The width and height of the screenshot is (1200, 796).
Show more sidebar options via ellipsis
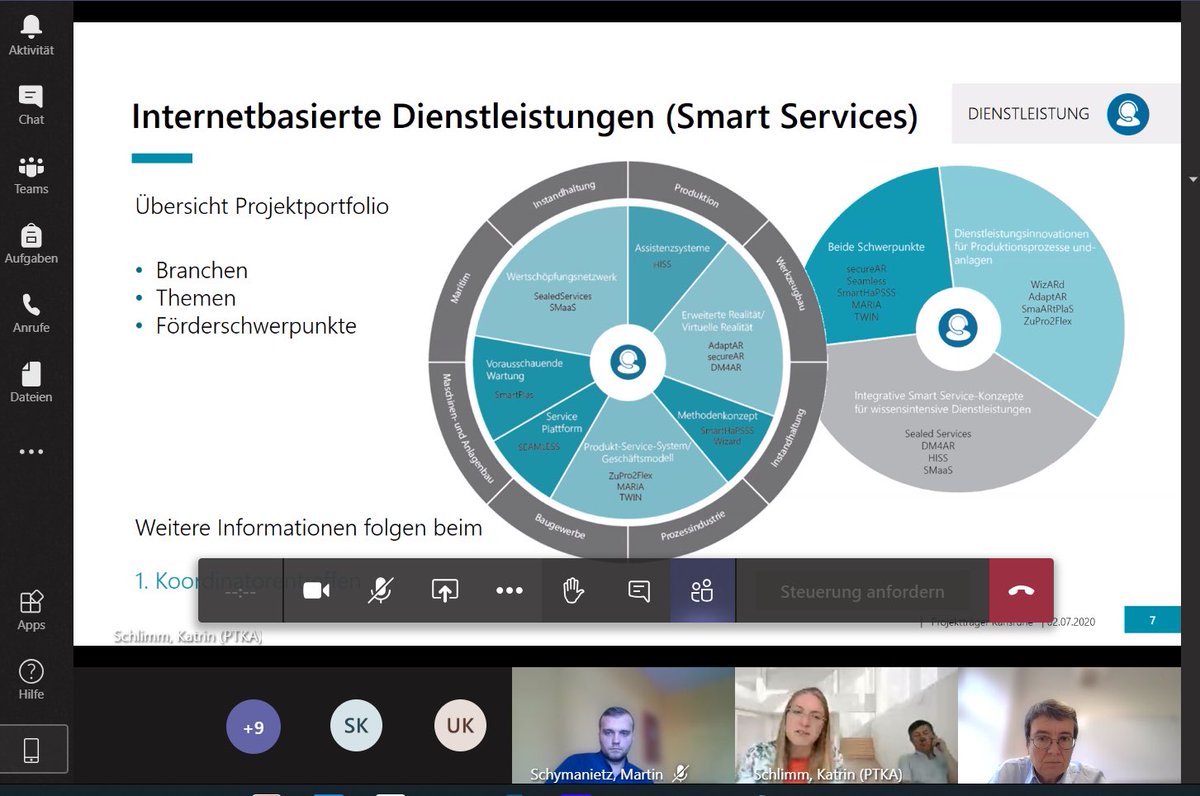[30, 451]
